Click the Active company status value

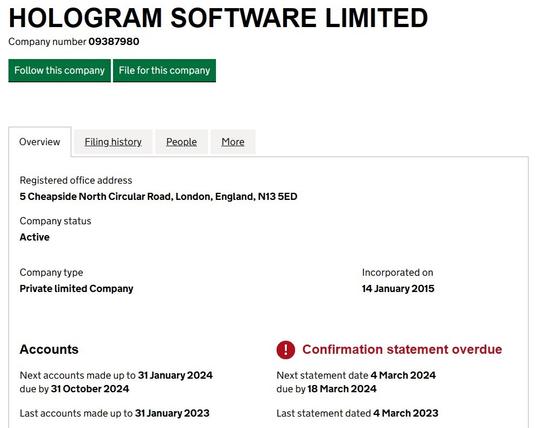click(35, 237)
